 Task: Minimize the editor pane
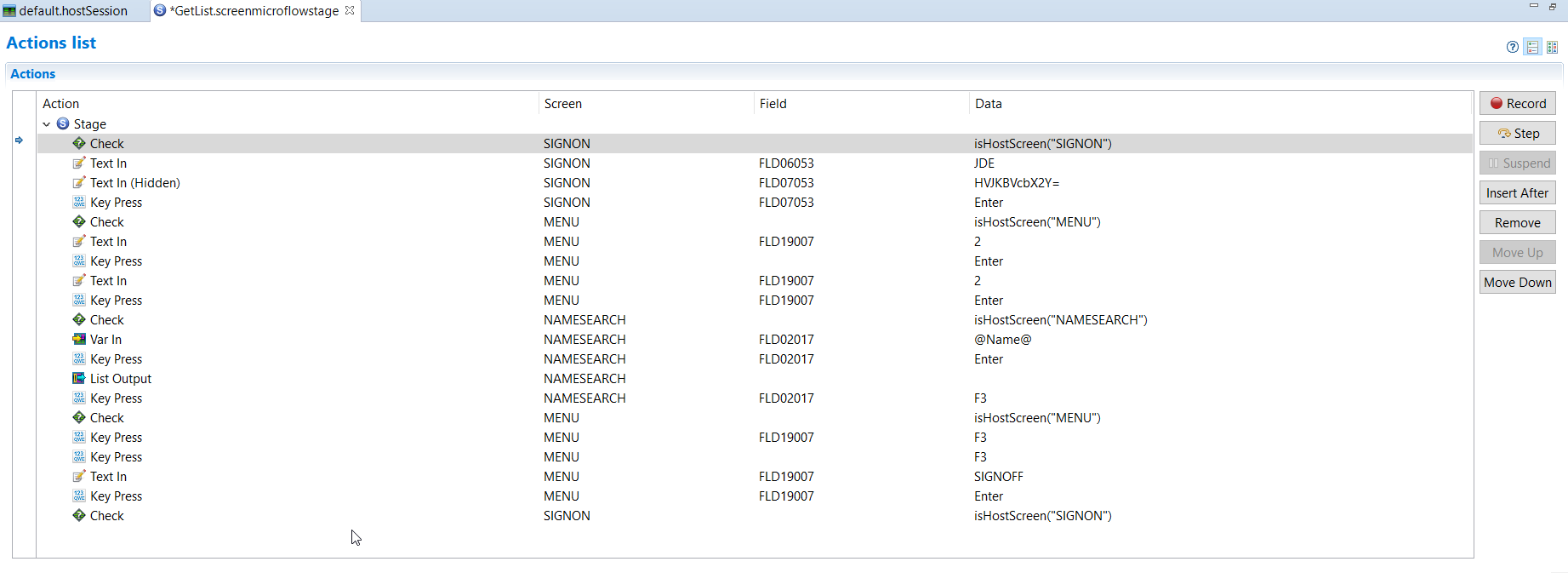[1534, 6]
